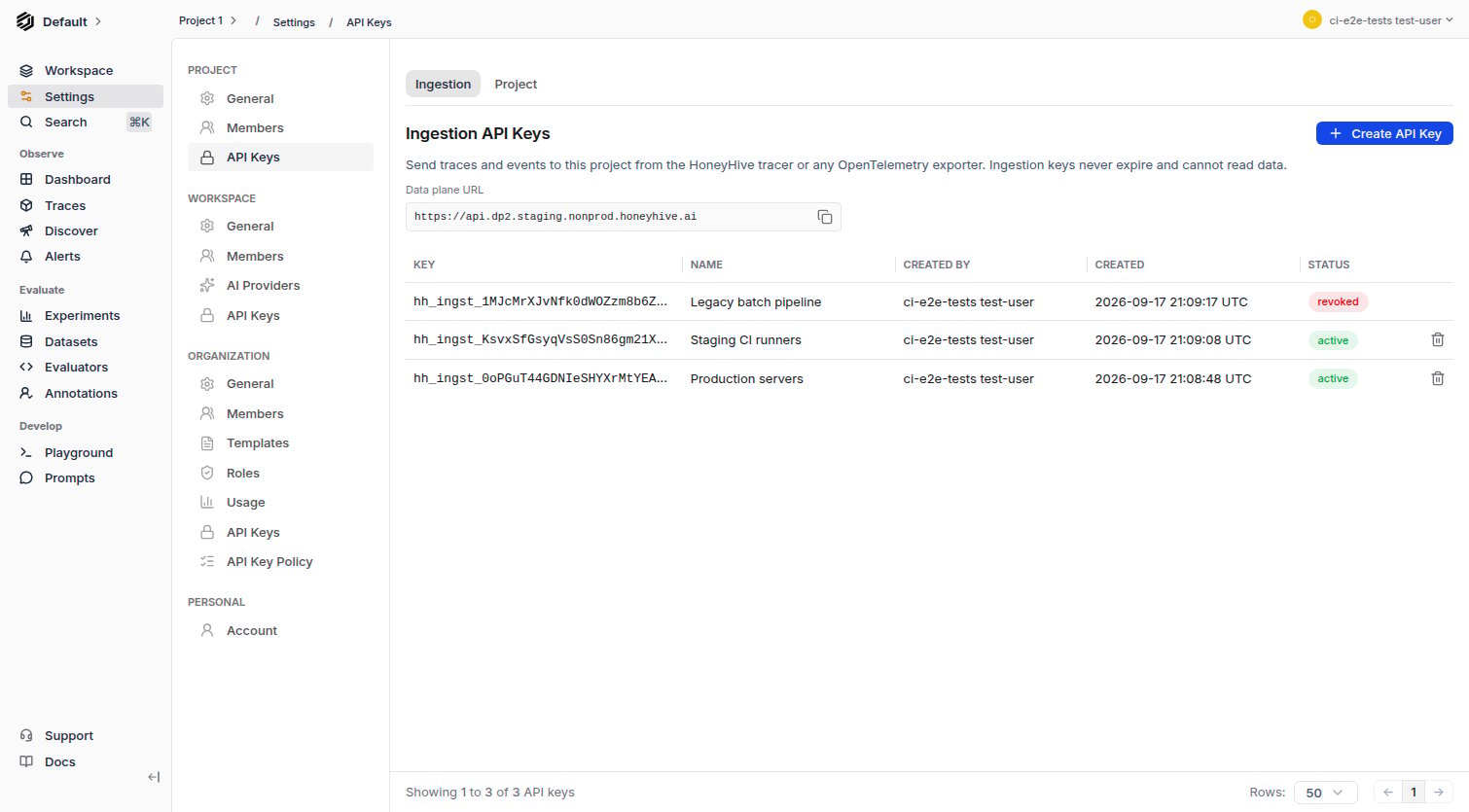Image resolution: width=1469 pixels, height=812 pixels.
Task: Click the Roles shield icon
Action: click(207, 473)
